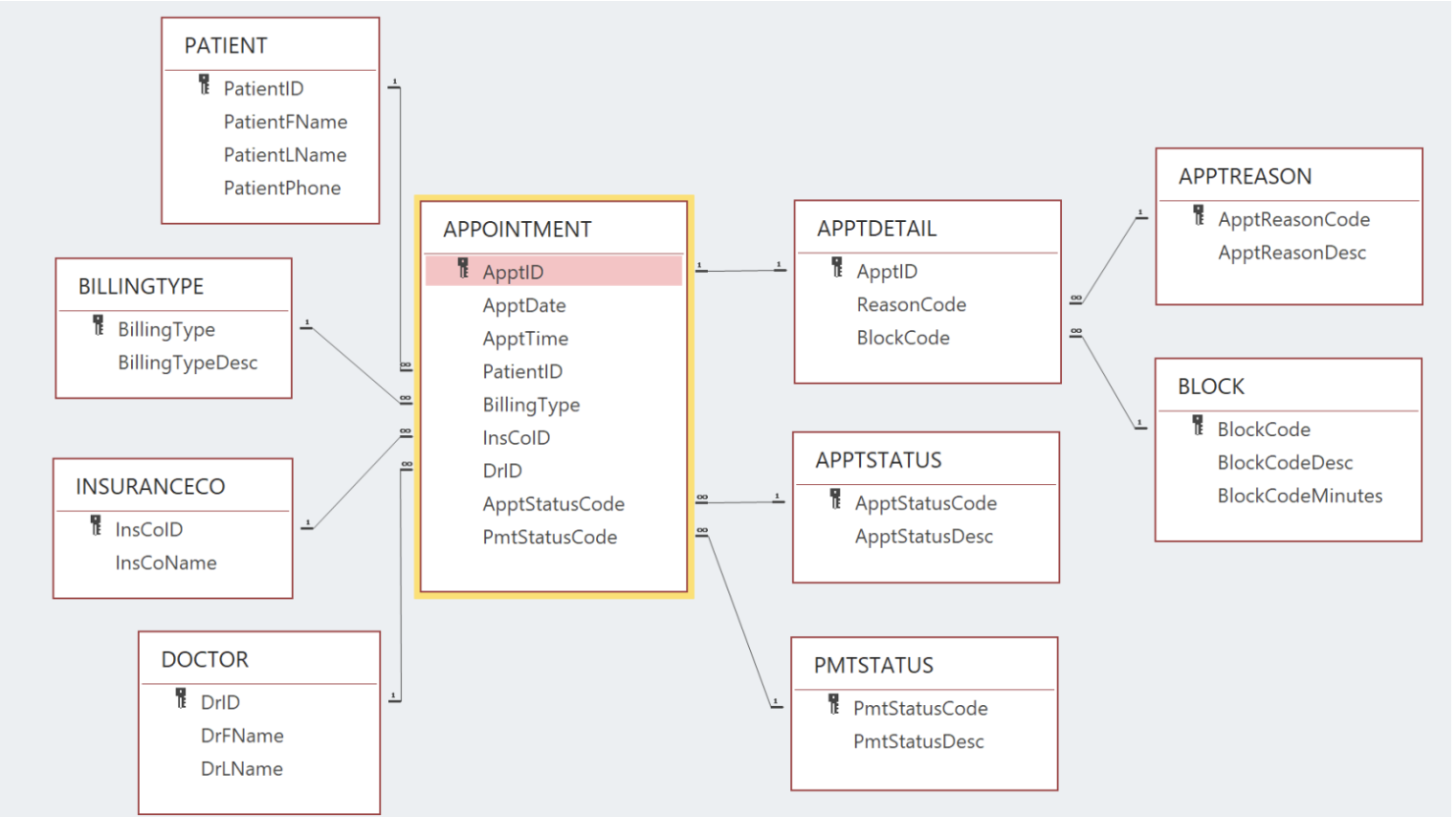Viewport: 1456px width, 817px height.
Task: Select the BlockCodeMinutes field in BLOCK
Action: coord(1298,496)
